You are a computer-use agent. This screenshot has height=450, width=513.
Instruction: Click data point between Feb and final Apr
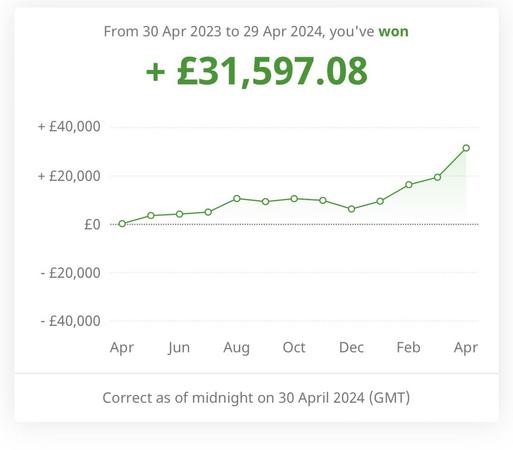pyautogui.click(x=437, y=177)
